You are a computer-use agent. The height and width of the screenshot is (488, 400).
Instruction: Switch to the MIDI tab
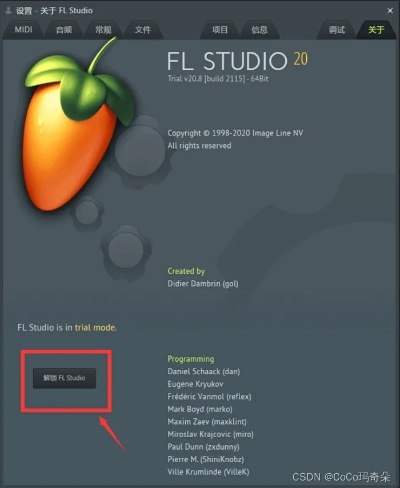(23, 30)
